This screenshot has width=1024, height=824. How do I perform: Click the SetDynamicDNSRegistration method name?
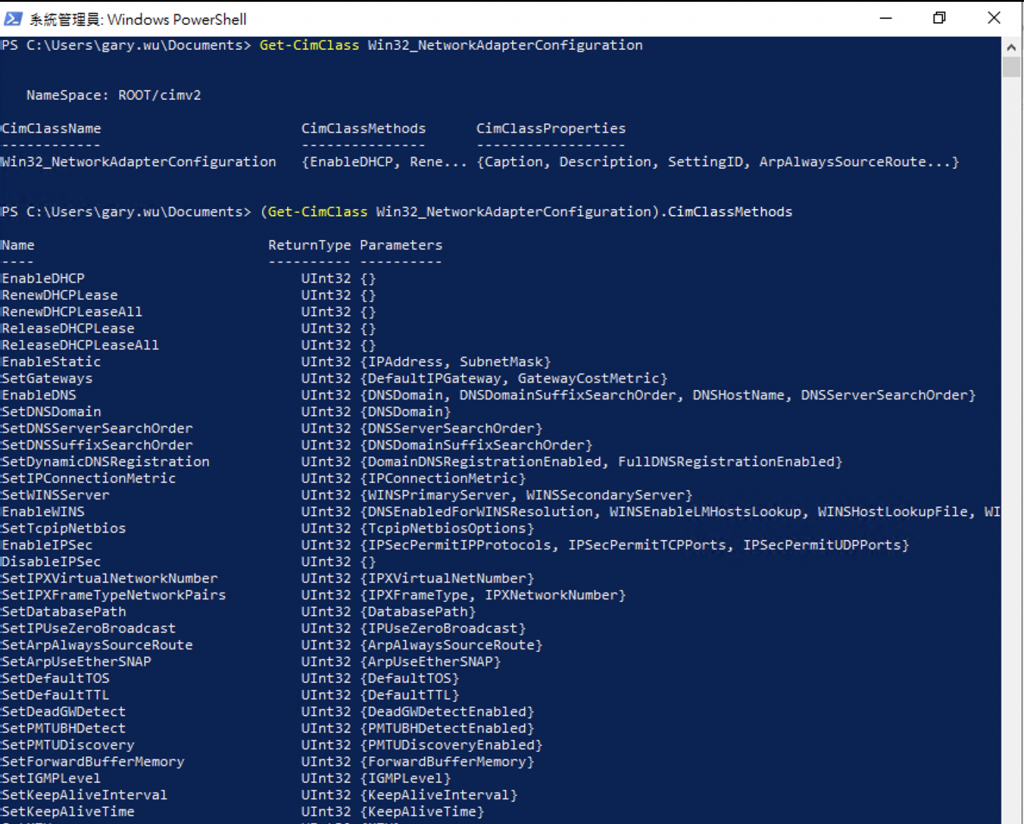point(106,462)
